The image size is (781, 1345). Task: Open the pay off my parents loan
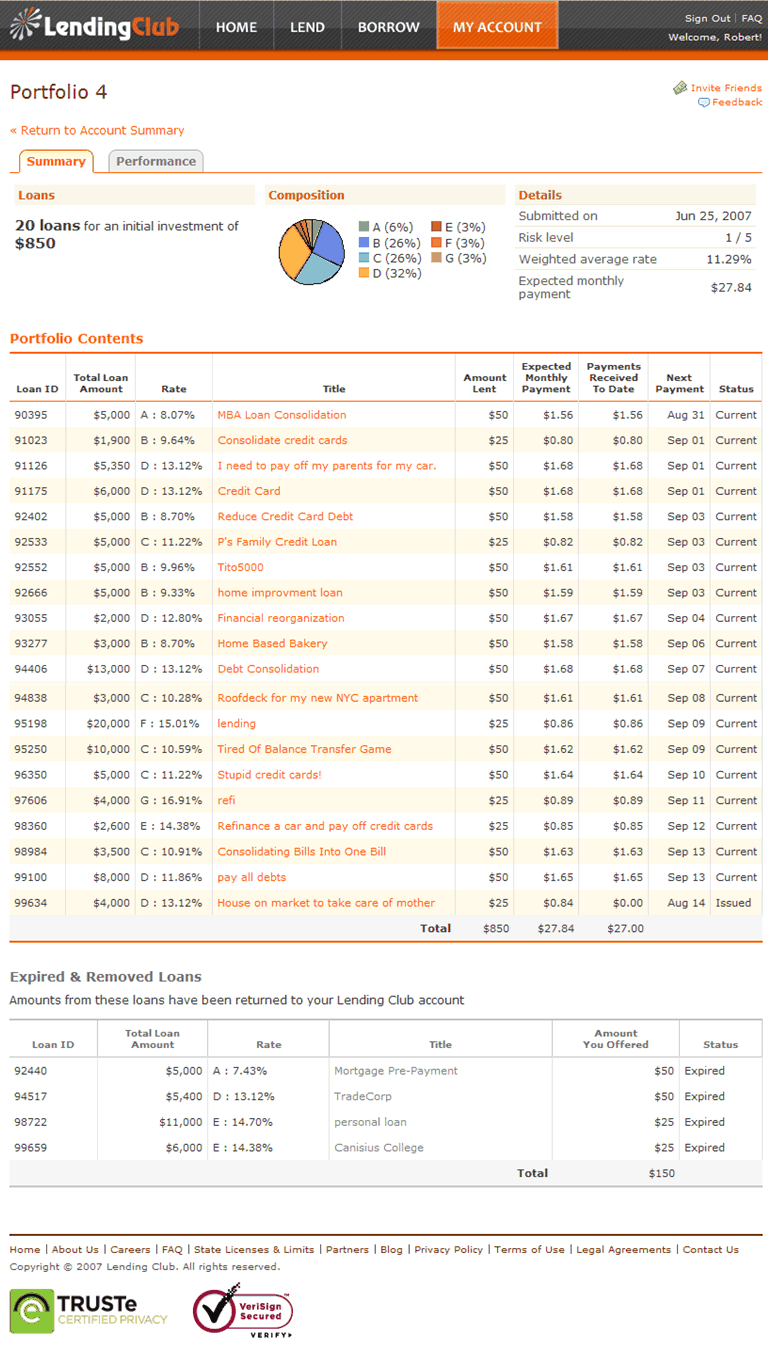pyautogui.click(x=327, y=466)
